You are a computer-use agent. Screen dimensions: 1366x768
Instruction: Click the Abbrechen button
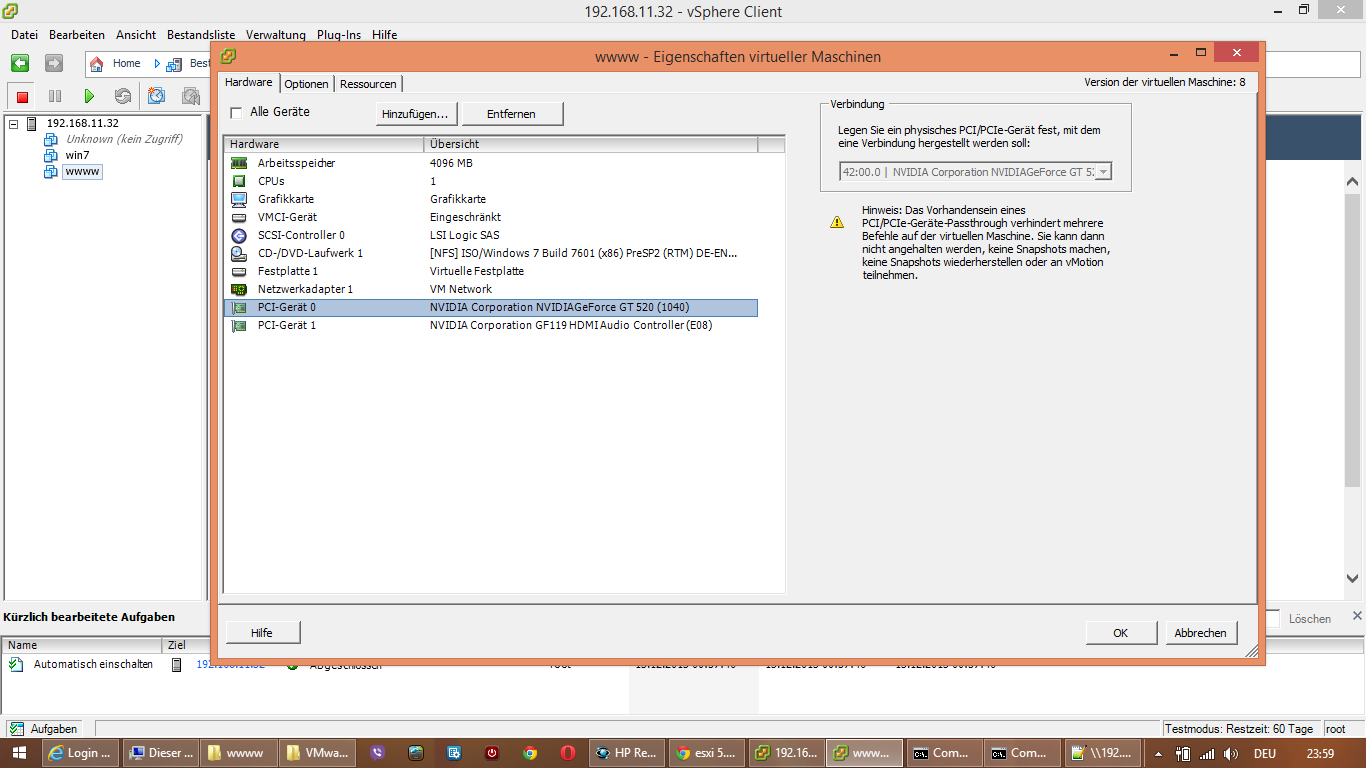point(1200,632)
